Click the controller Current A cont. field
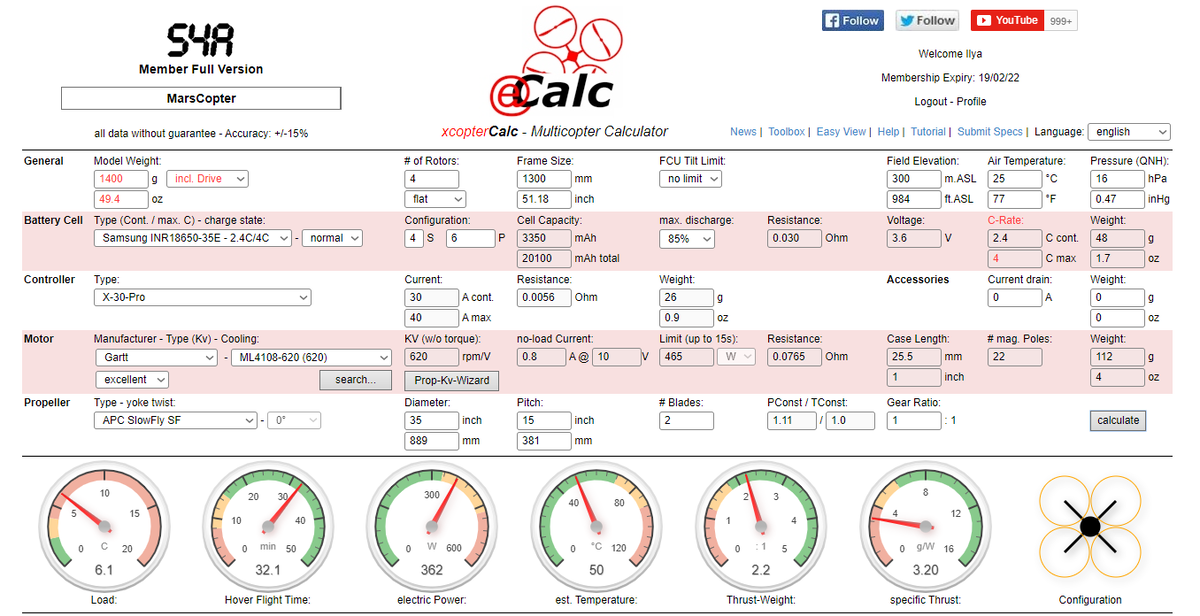Viewport: 1200px width, 616px height. pyautogui.click(x=432, y=297)
